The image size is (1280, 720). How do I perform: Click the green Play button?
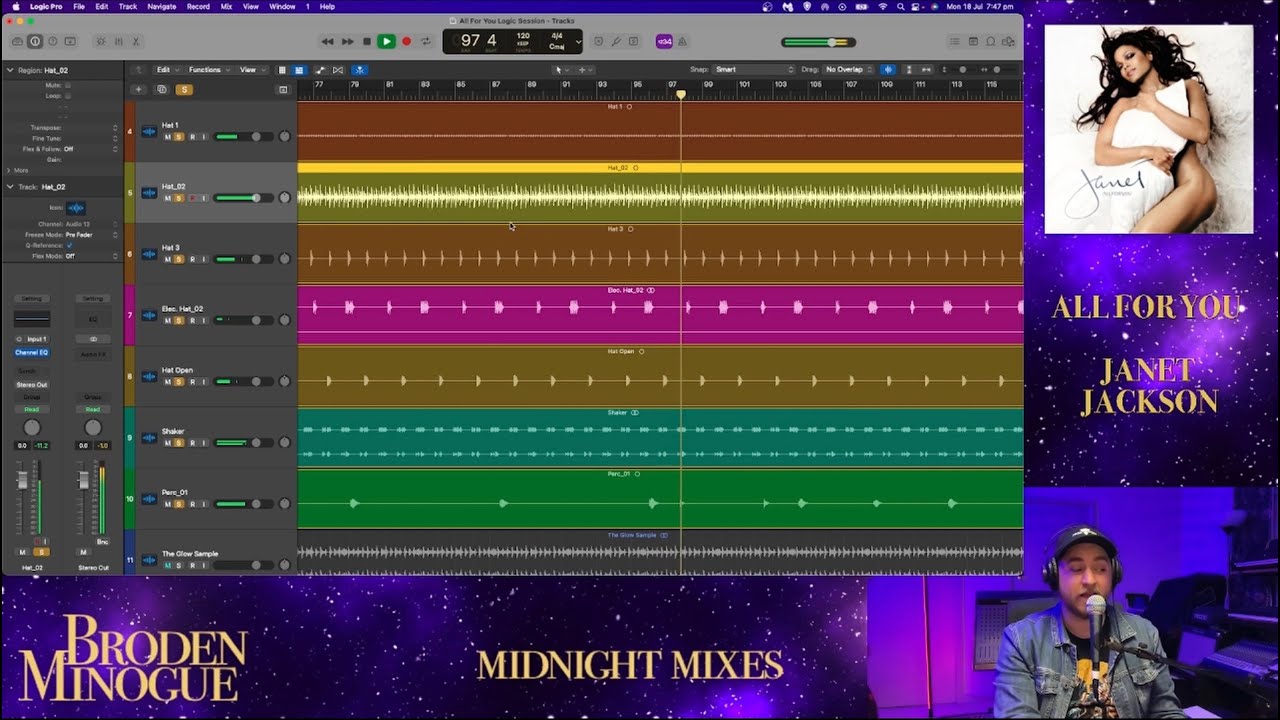coord(386,41)
